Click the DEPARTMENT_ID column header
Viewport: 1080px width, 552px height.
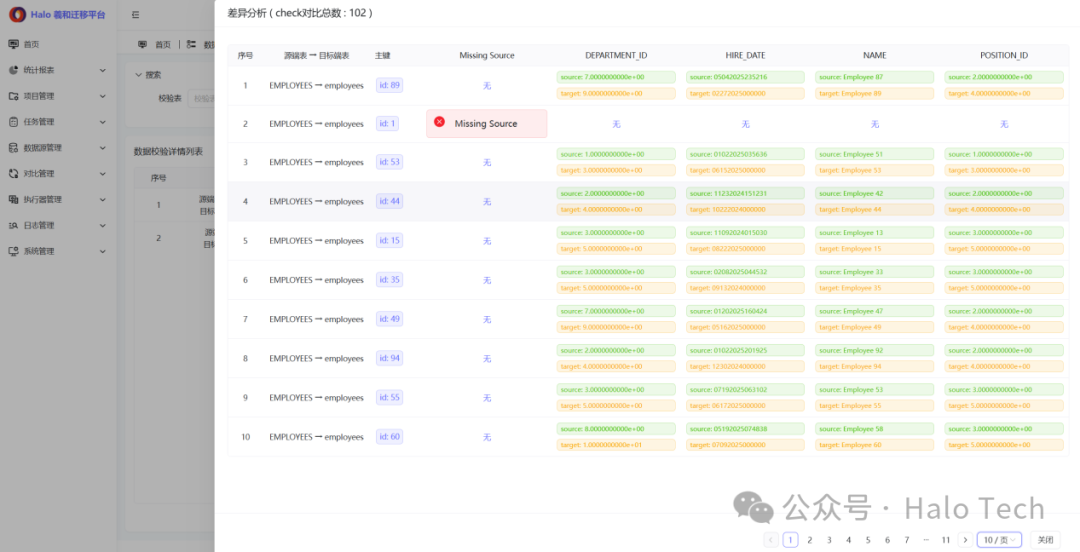(x=616, y=55)
